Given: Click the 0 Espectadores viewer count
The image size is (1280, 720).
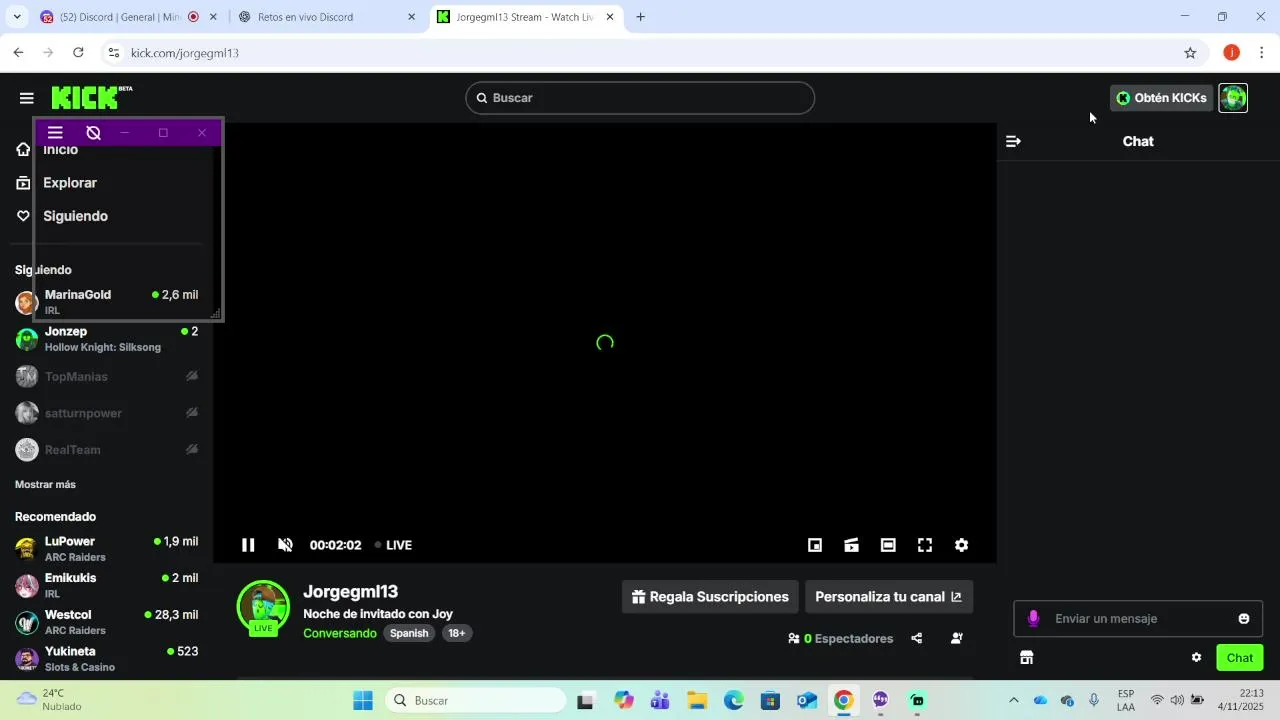Looking at the screenshot, I should (x=841, y=638).
